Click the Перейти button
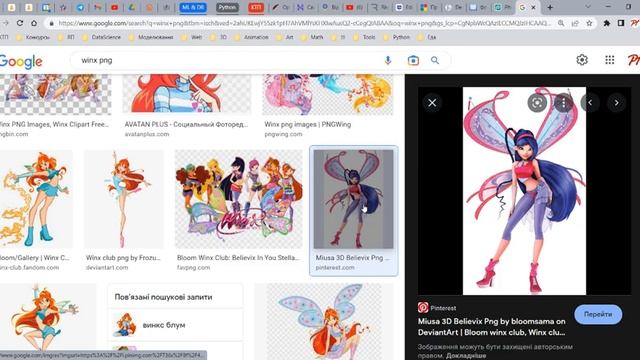The image size is (640, 360). tap(598, 314)
